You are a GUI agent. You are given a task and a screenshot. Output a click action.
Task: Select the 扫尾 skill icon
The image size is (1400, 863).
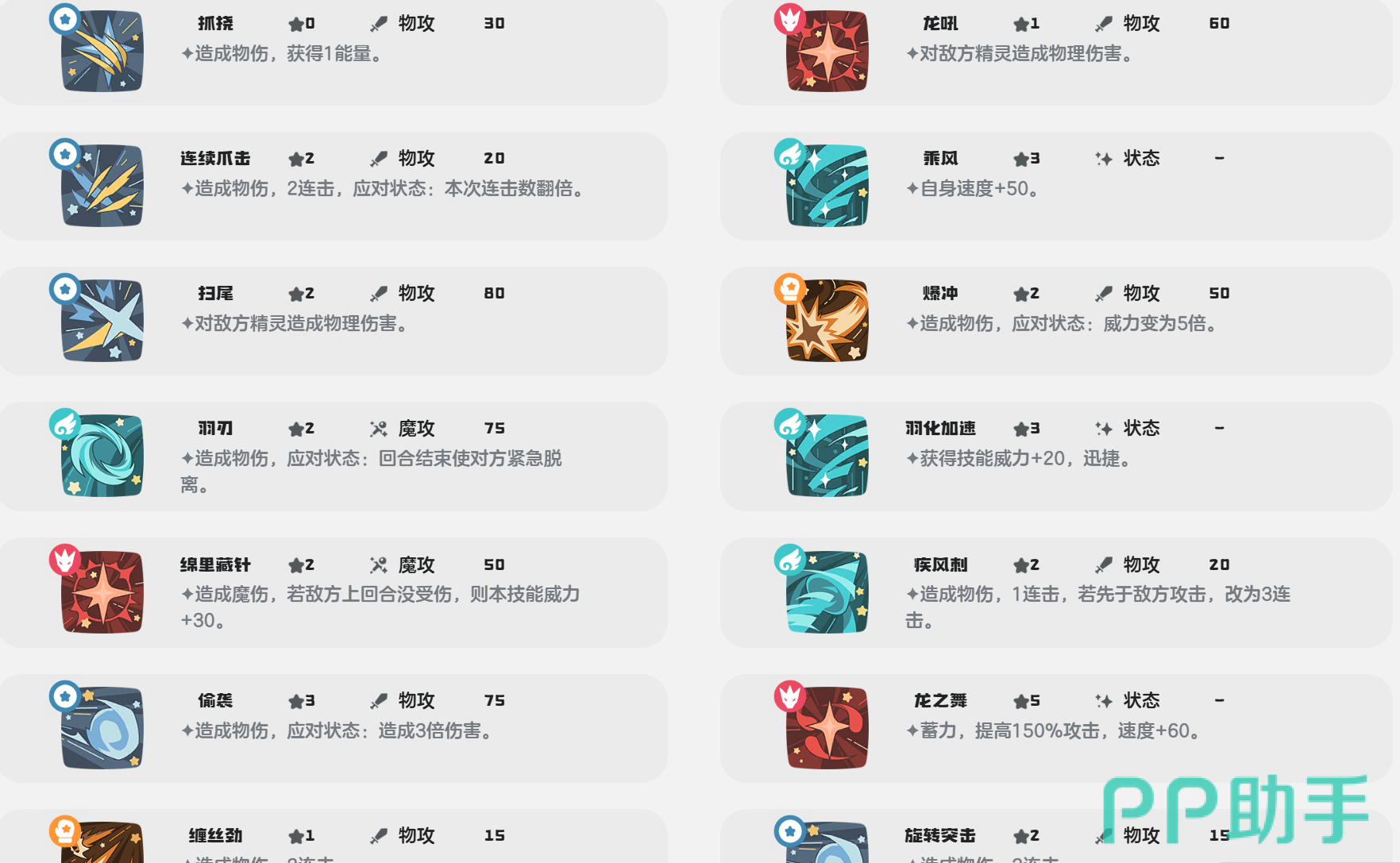pyautogui.click(x=102, y=321)
